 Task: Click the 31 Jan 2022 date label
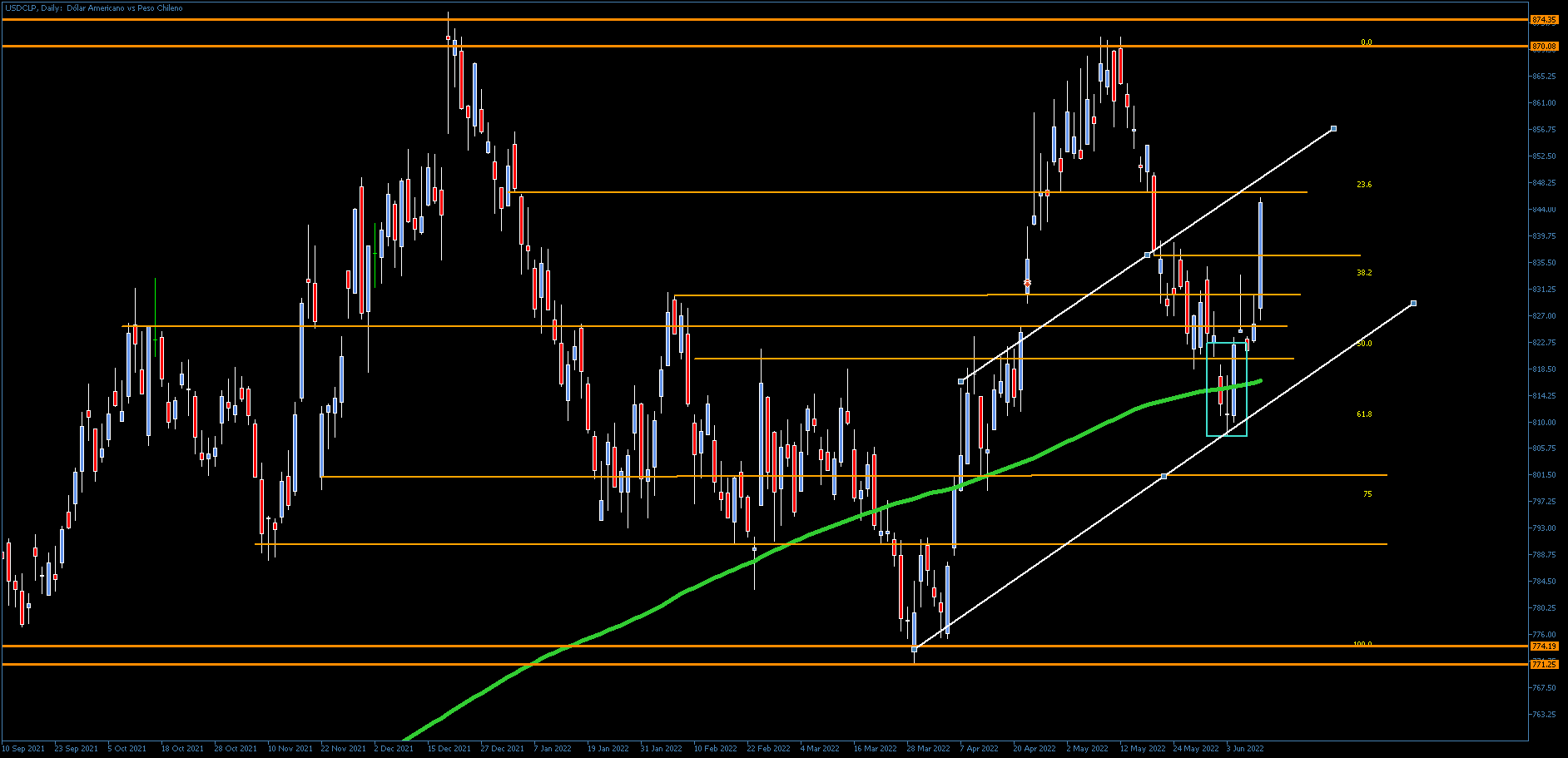[661, 749]
